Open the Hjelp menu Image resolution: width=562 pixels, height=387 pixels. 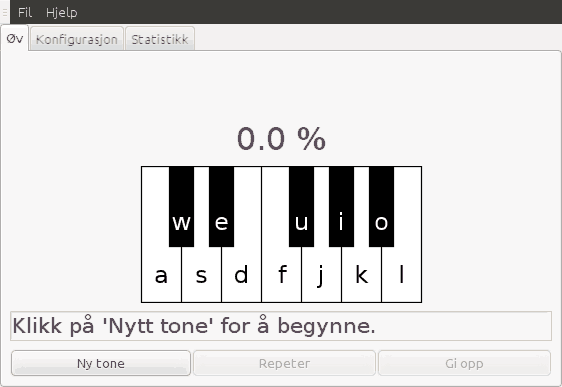point(61,12)
